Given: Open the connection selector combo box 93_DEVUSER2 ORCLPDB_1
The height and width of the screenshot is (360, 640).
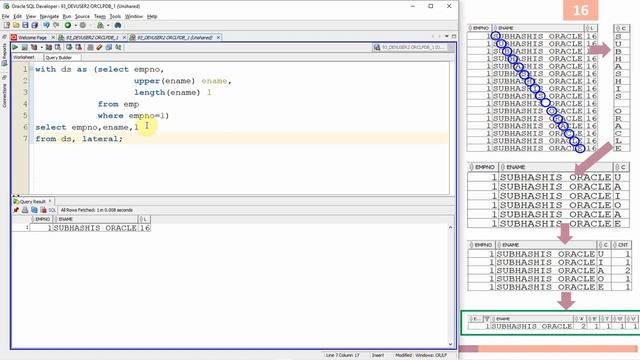Looking at the screenshot, I should point(413,47).
